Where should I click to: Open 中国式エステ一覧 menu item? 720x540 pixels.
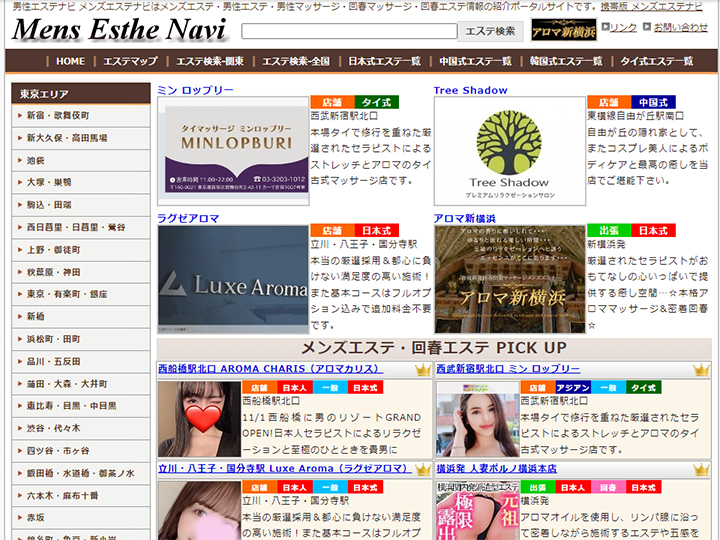point(475,61)
